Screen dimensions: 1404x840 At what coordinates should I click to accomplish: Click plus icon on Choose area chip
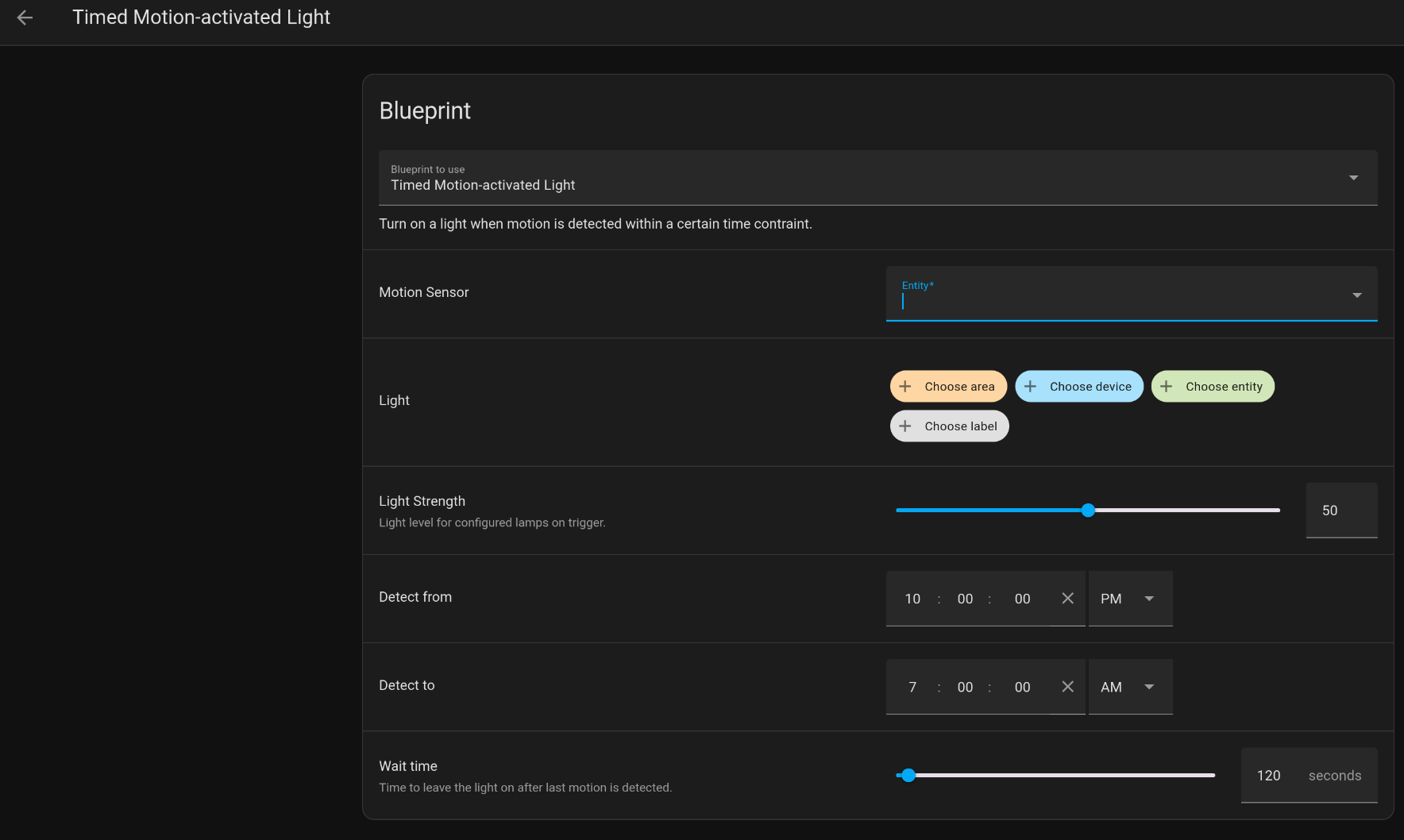905,387
